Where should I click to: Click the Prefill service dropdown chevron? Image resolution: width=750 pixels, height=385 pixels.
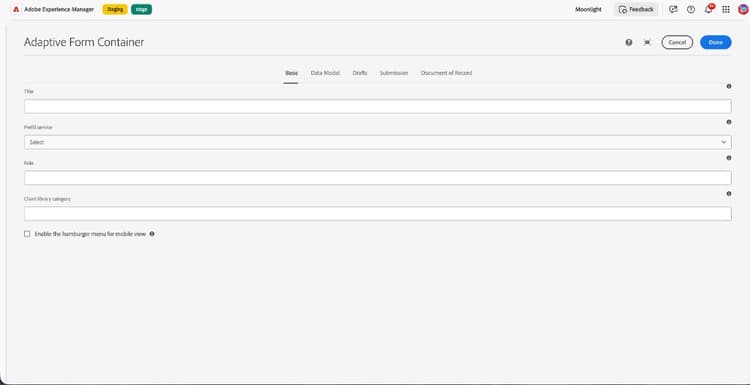pyautogui.click(x=723, y=142)
